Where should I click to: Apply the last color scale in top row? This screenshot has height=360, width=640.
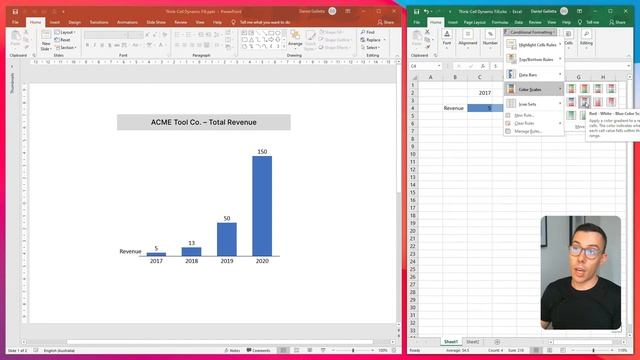[611, 88]
